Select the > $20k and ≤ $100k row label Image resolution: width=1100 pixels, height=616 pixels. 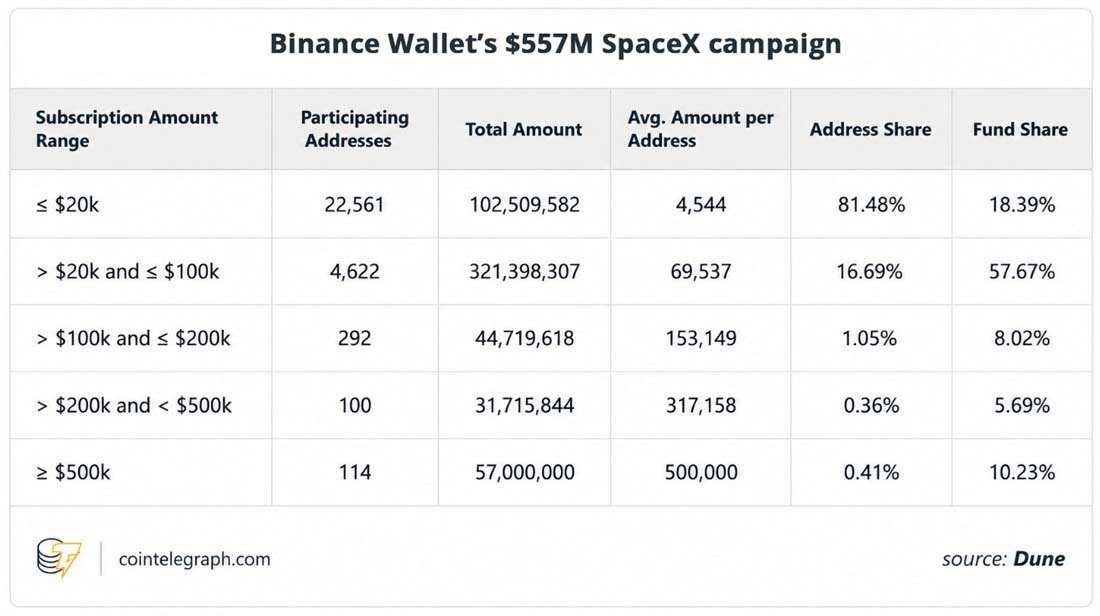128,272
